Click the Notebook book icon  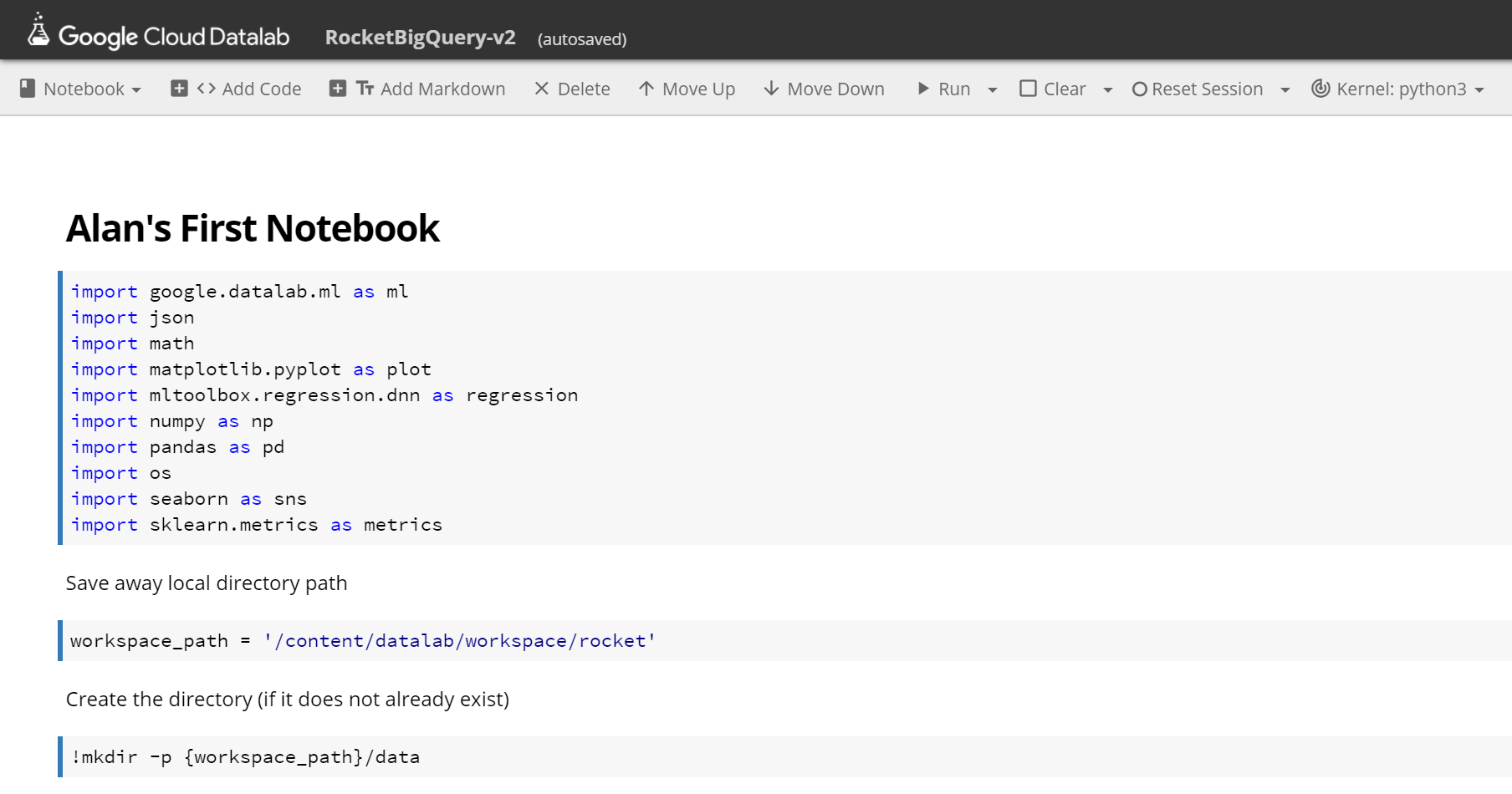(28, 89)
